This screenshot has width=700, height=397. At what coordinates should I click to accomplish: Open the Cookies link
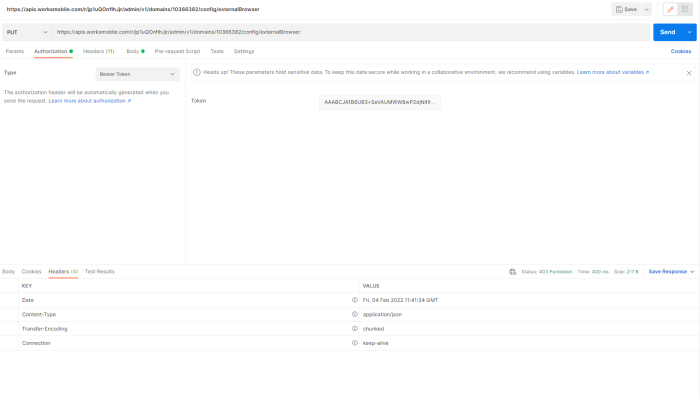coord(681,51)
